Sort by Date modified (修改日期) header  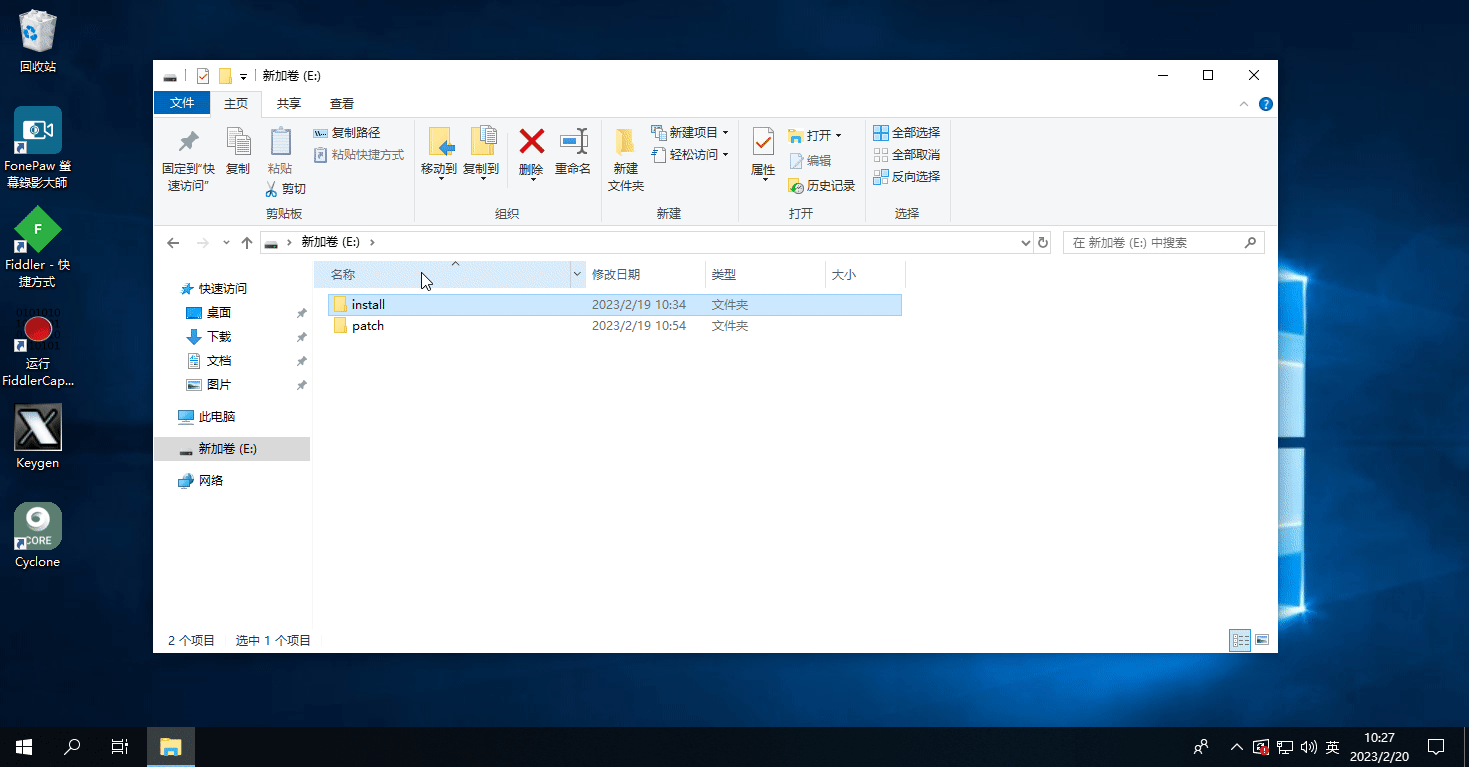(x=645, y=274)
